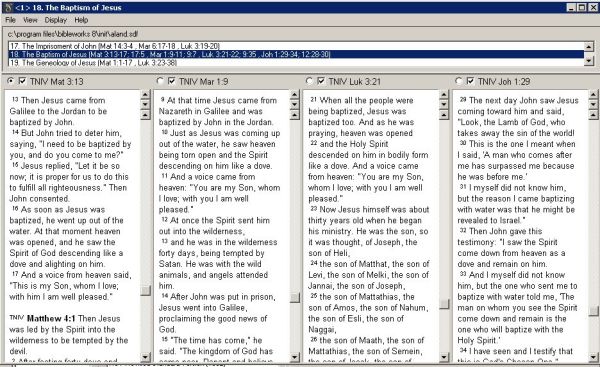The image size is (600, 367).
Task: Select row 19. The Geneology of Jesus
Action: click(297, 62)
